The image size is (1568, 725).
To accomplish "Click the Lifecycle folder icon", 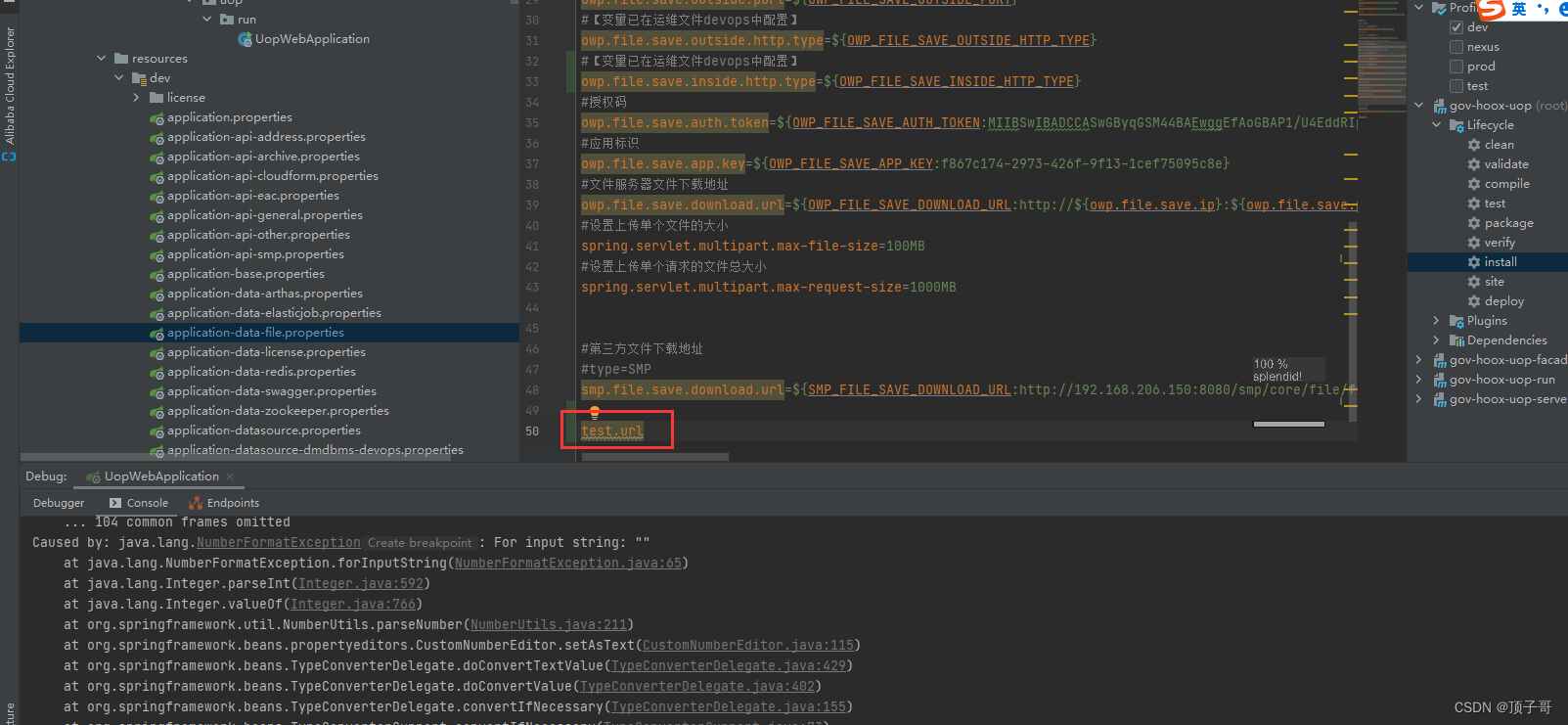I will 1456,125.
